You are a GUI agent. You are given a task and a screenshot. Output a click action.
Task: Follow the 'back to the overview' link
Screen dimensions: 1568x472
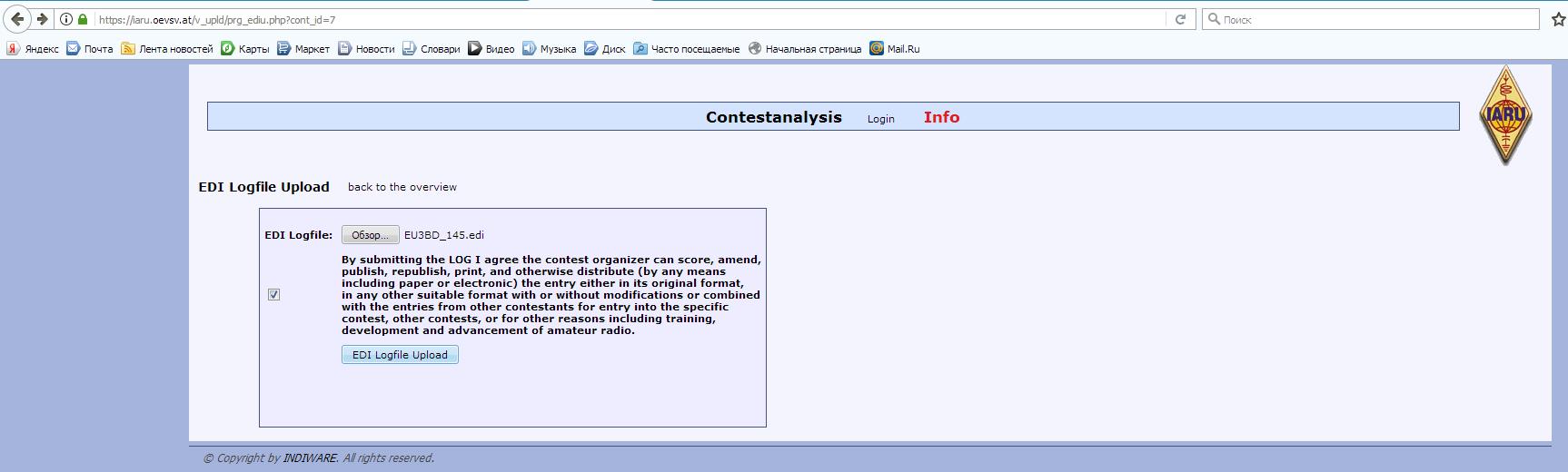coord(402,187)
